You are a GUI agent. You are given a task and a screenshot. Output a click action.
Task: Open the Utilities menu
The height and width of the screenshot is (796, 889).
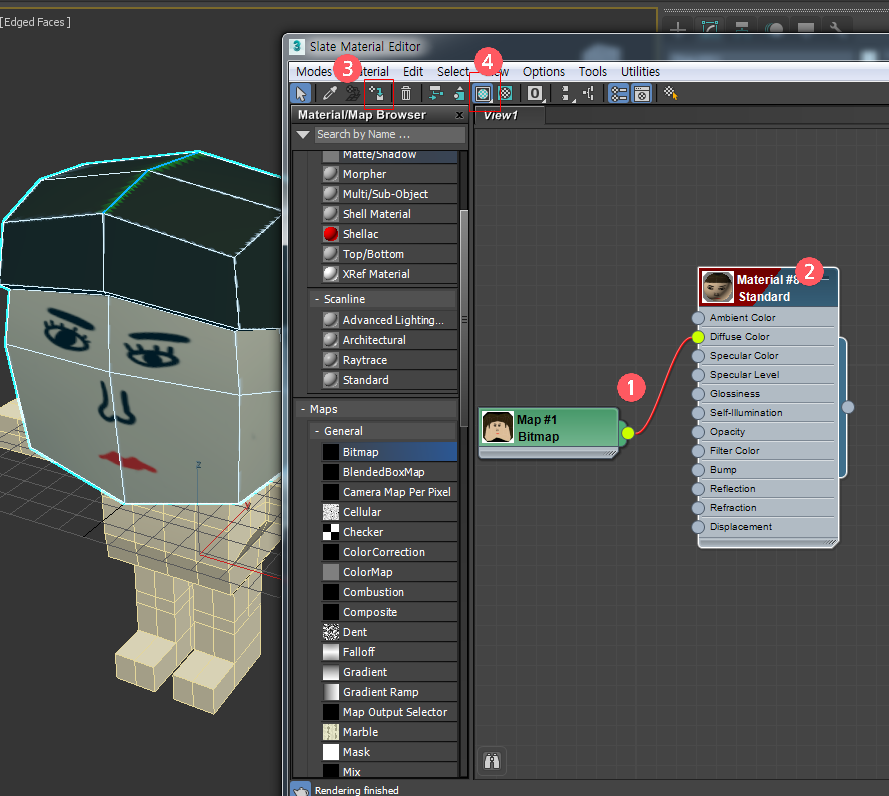(x=640, y=71)
